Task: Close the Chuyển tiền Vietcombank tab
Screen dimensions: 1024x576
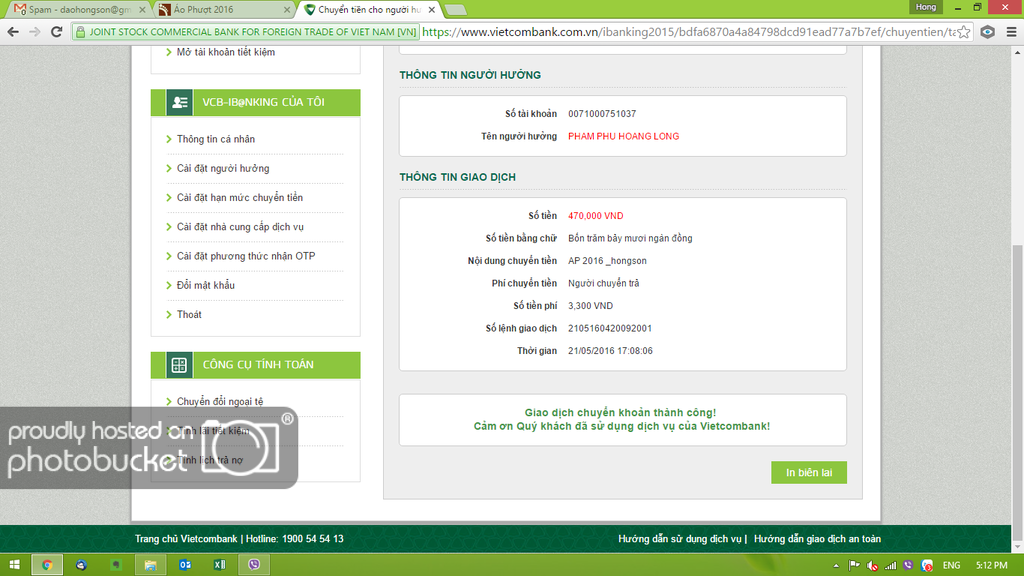Action: pyautogui.click(x=432, y=10)
